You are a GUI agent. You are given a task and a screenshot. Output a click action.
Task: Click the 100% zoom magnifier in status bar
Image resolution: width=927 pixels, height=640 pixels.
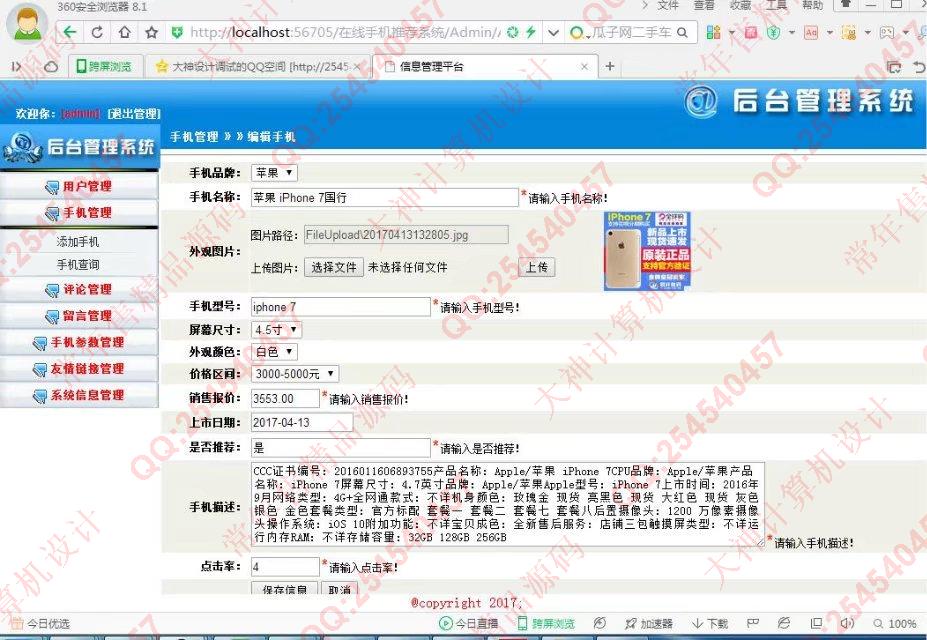(x=878, y=623)
